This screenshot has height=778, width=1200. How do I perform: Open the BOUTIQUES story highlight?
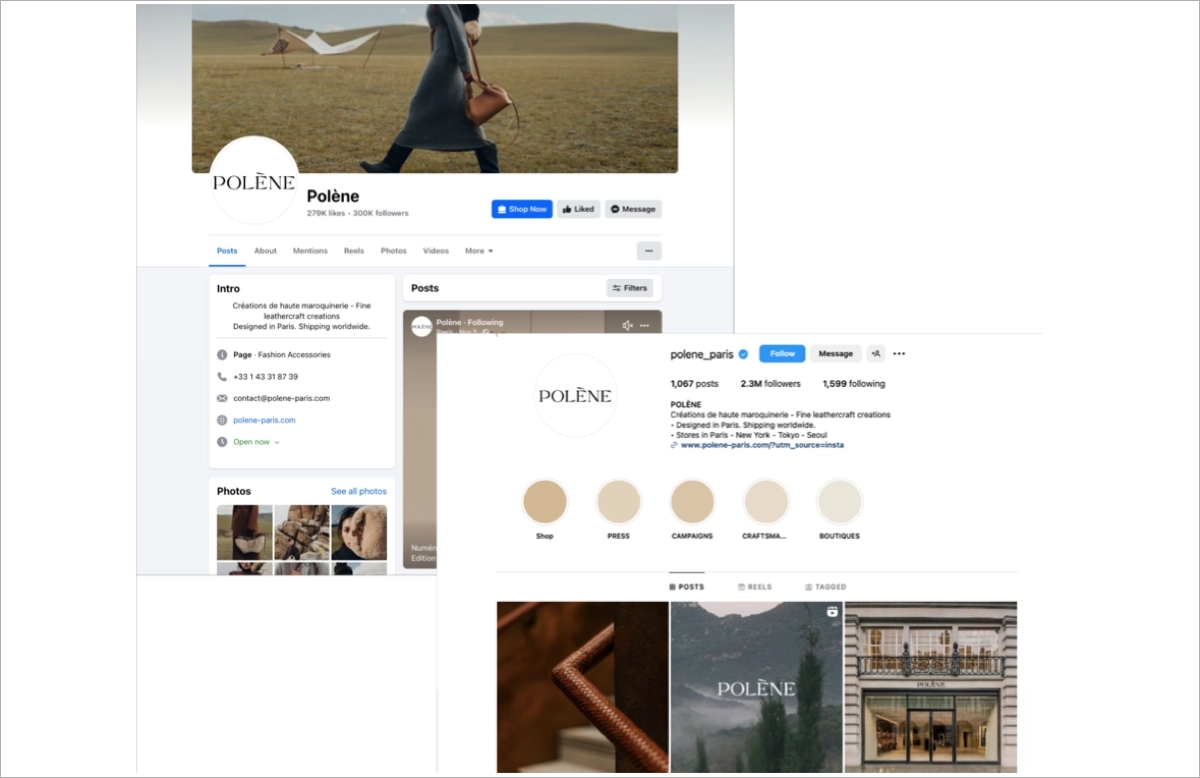(x=839, y=502)
